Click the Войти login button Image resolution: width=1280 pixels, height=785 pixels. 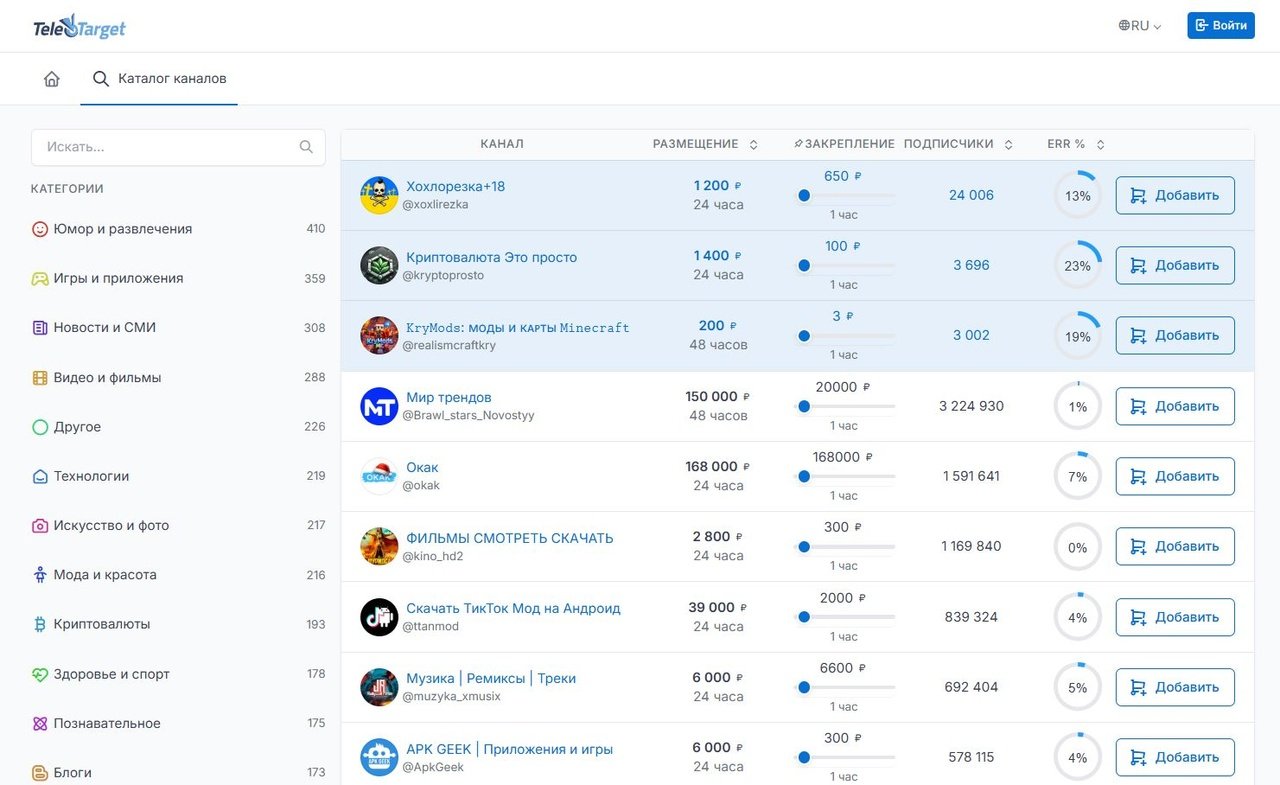click(x=1221, y=26)
